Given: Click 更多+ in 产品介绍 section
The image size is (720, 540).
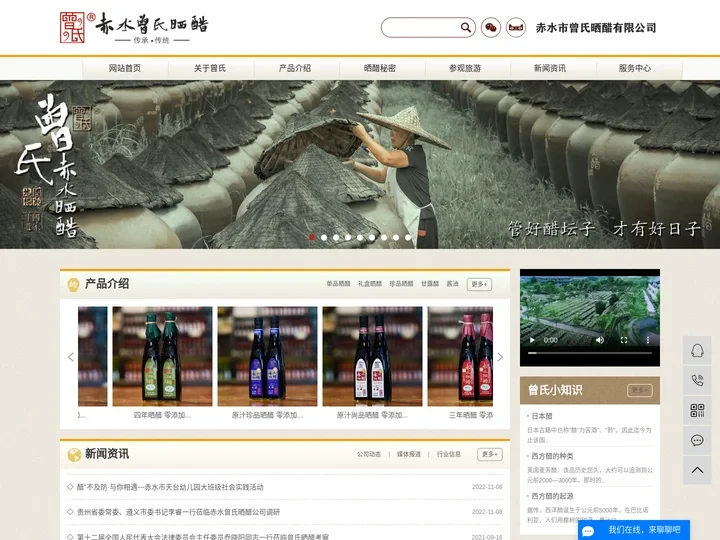Looking at the screenshot, I should tap(479, 284).
